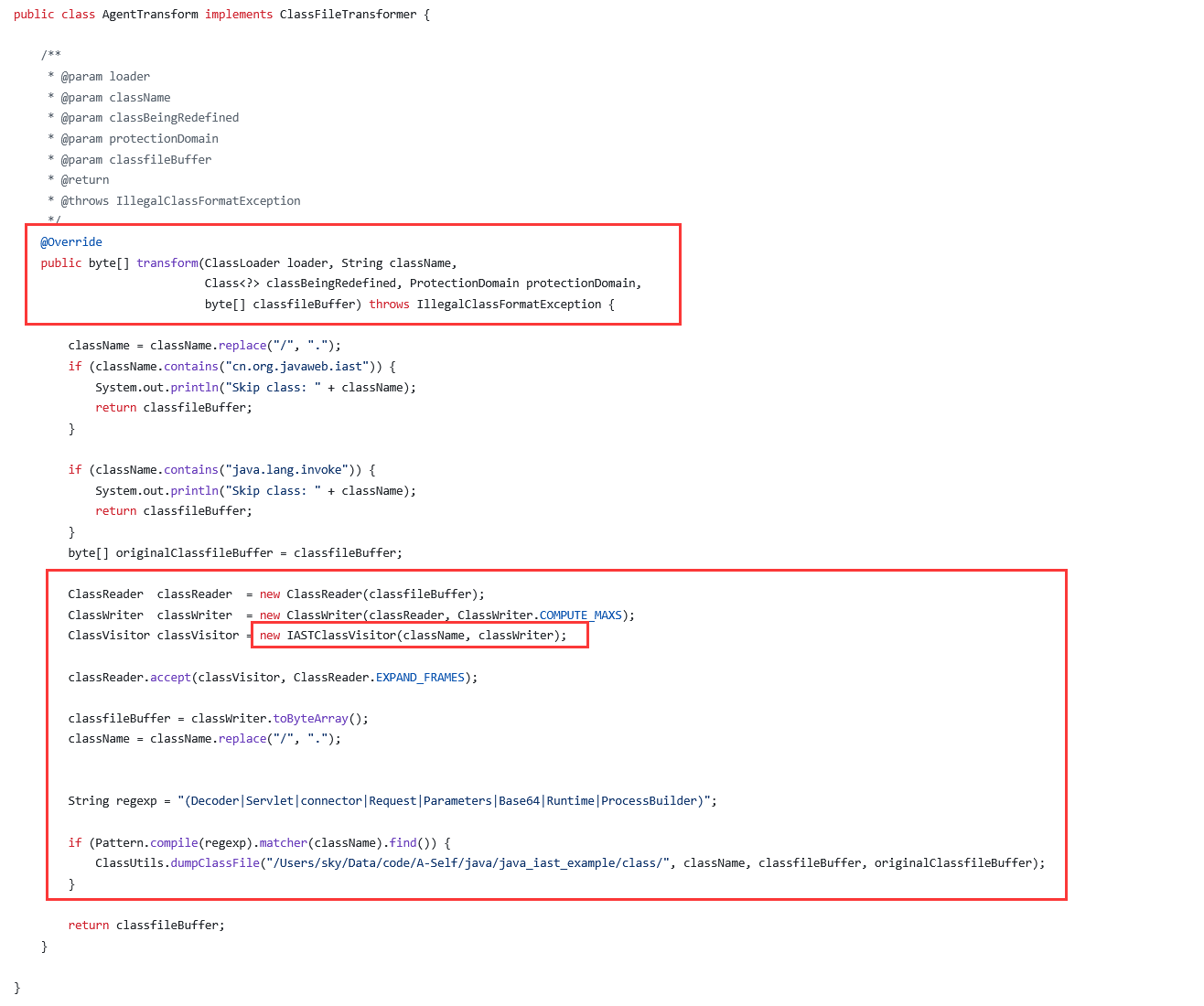Click the @param classBeingRedefined Javadoc line
The height and width of the screenshot is (1006, 1204).
pyautogui.click(x=150, y=118)
